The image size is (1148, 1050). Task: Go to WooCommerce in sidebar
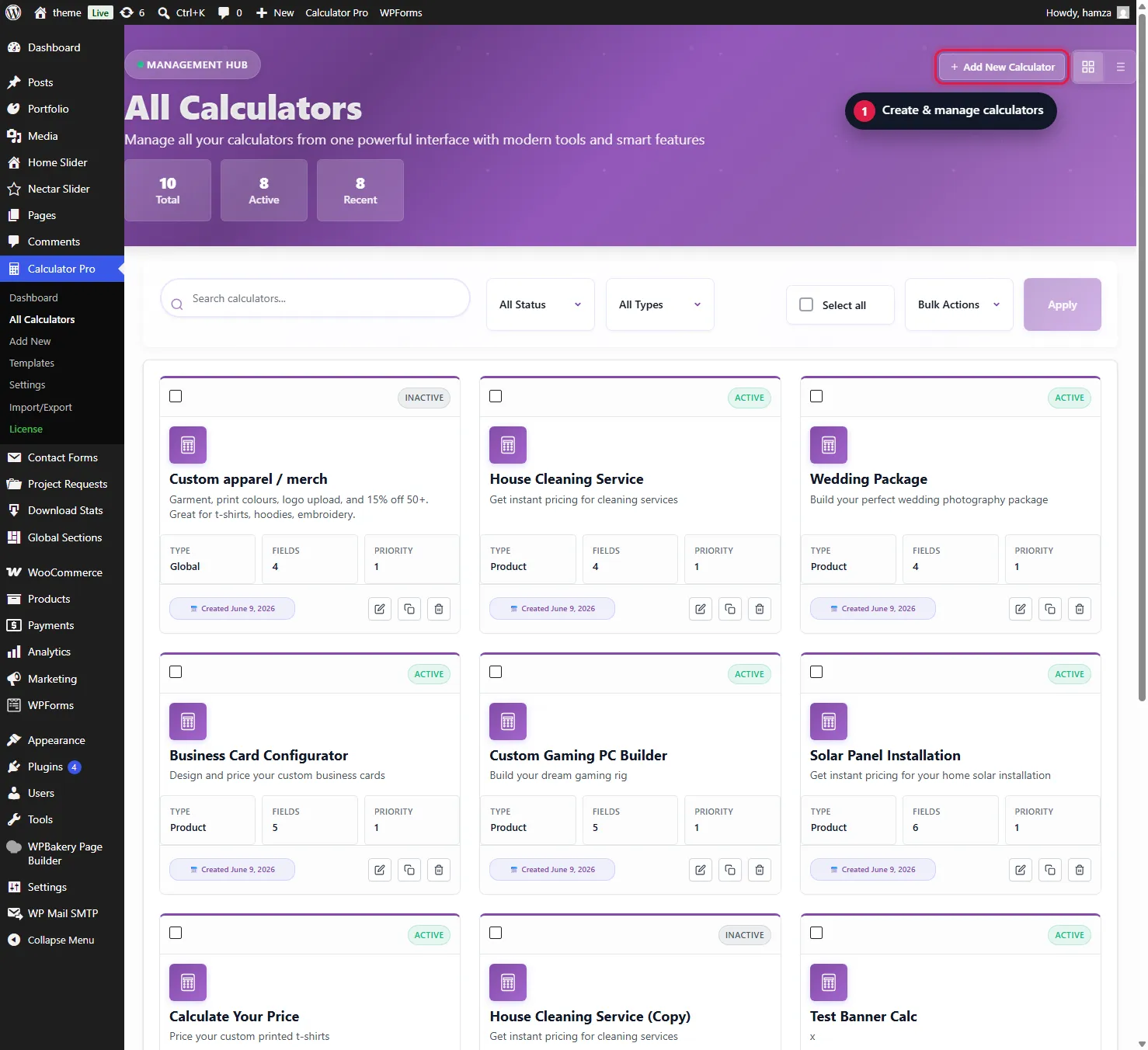tap(62, 572)
